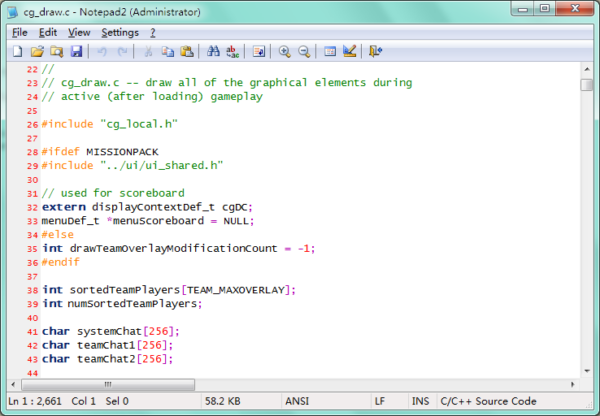Image resolution: width=600 pixels, height=416 pixels.
Task: Click 'Col 1' in status bar
Action: (x=83, y=401)
